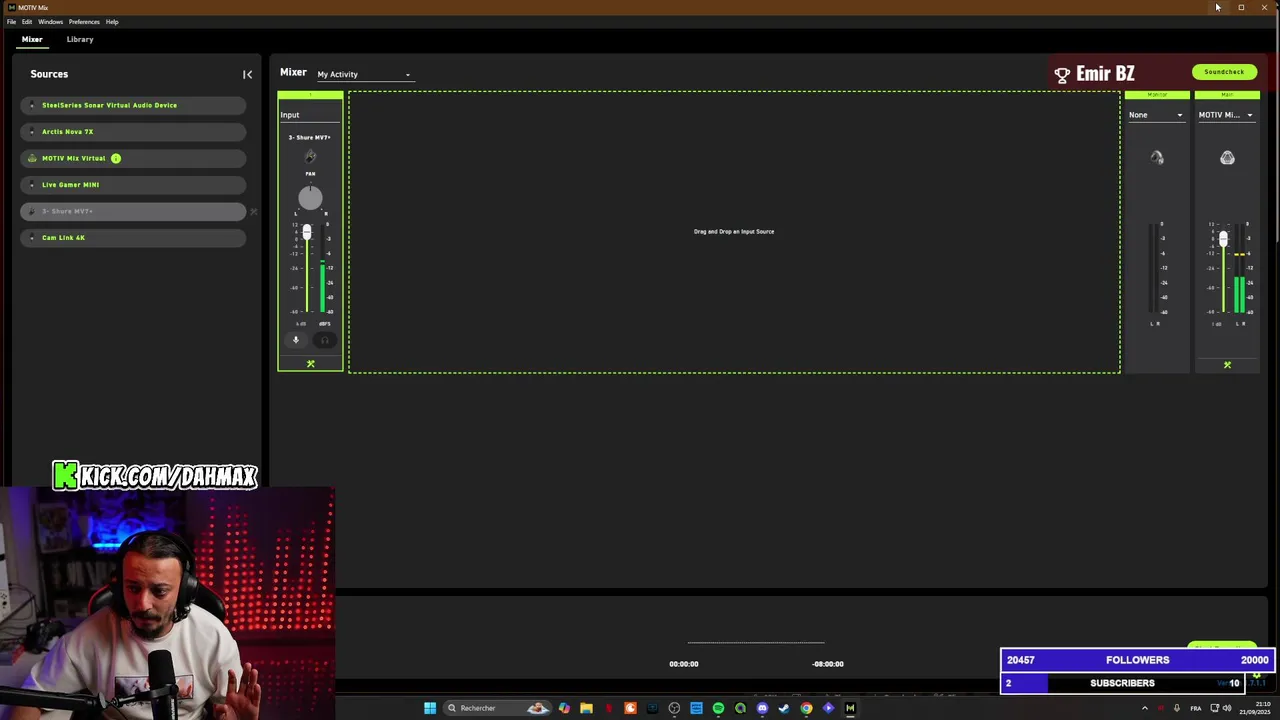Open Google Chrome from the taskbar
This screenshot has width=1280, height=720.
(806, 708)
